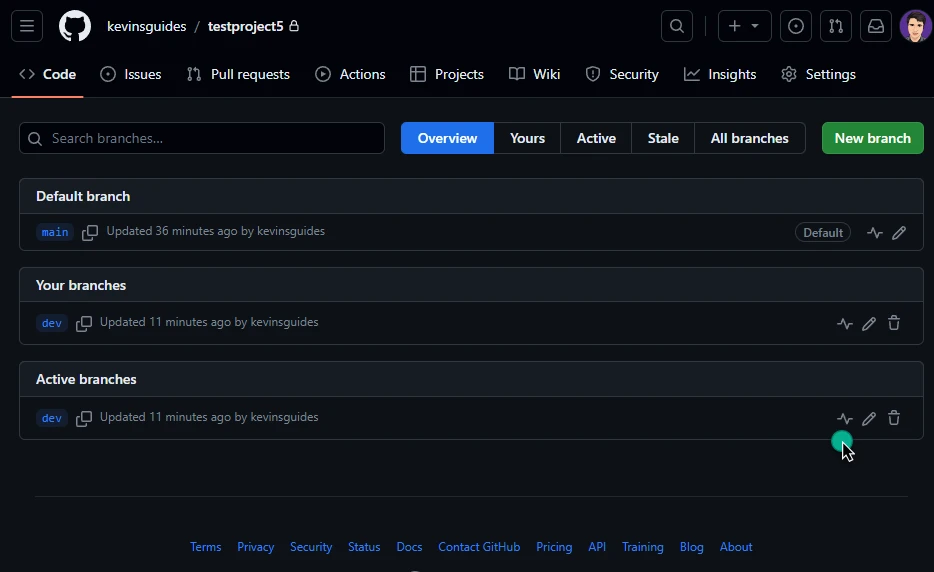Screen dimensions: 934x572
Task: View activity for main branch
Action: tap(874, 232)
